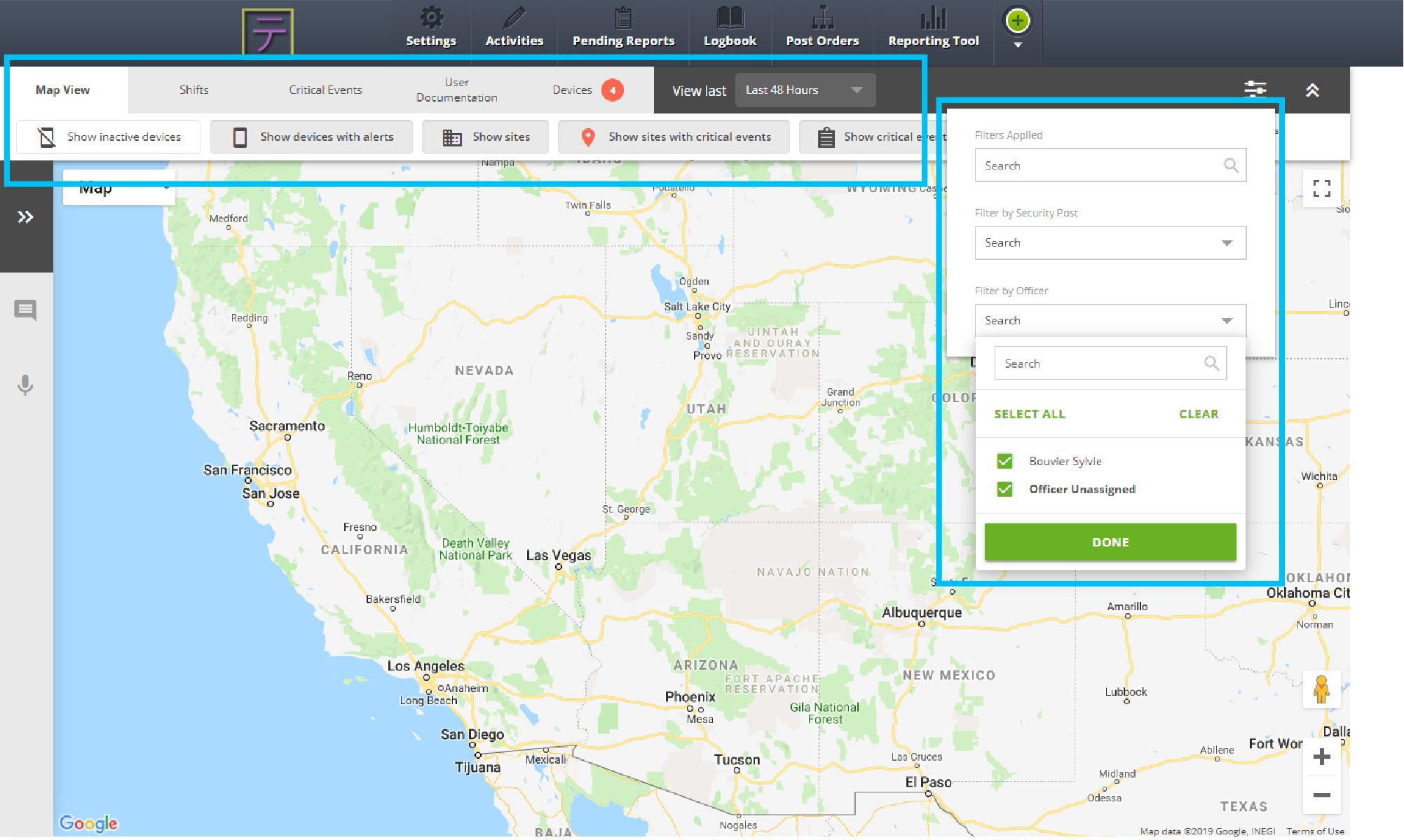Switch to Map View tab
This screenshot has width=1404, height=840.
click(x=63, y=90)
